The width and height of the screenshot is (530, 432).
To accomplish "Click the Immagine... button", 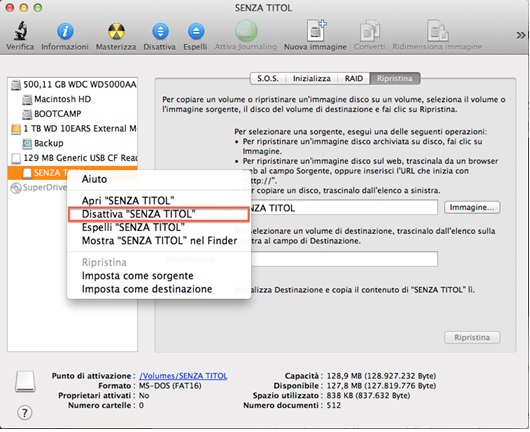I will (472, 207).
